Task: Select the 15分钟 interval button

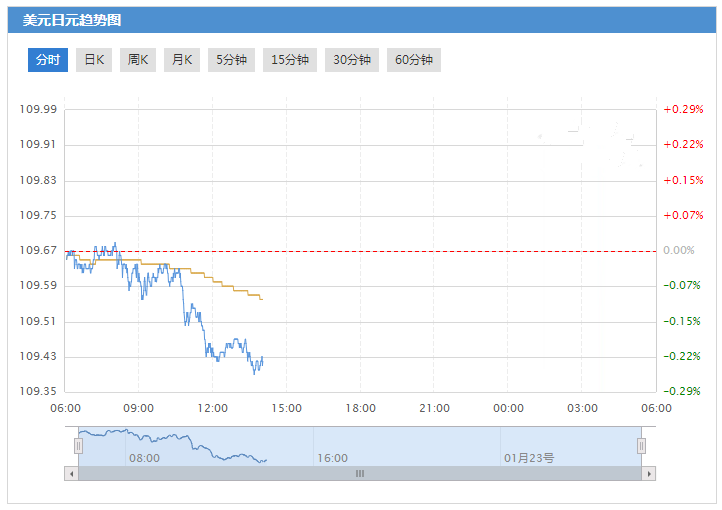Action: click(x=290, y=60)
